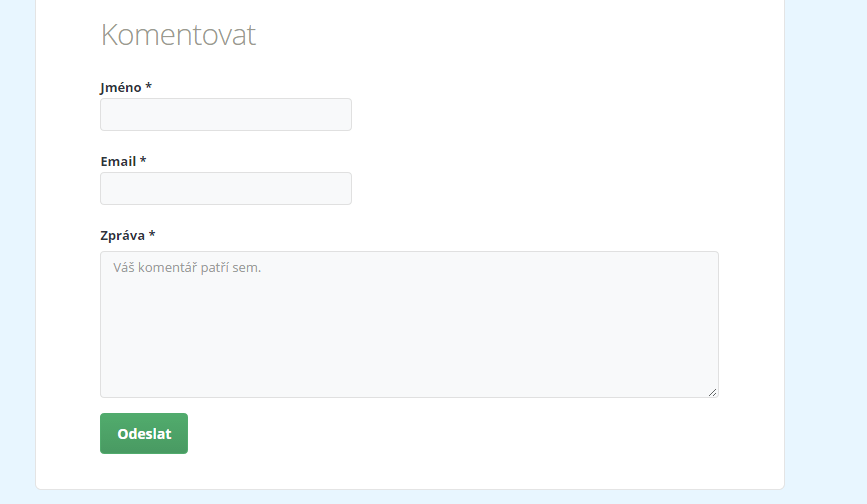Submit the comment with Odeslat button
The height and width of the screenshot is (504, 867).
[x=144, y=433]
